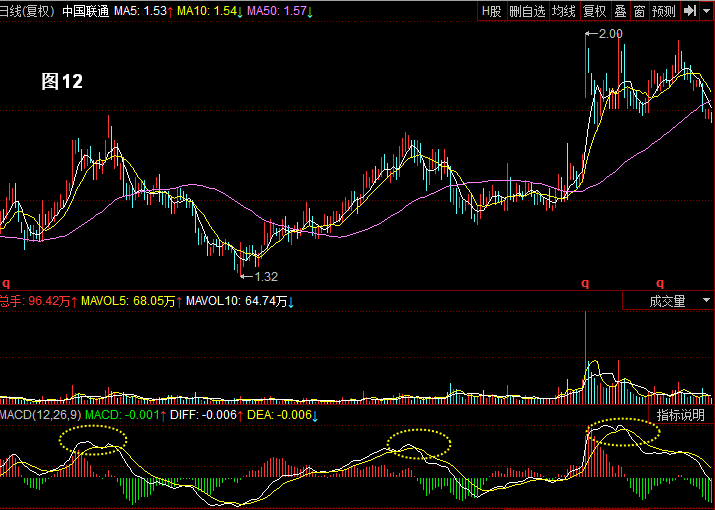Click the MA5: 1.53 label

[x=144, y=11]
